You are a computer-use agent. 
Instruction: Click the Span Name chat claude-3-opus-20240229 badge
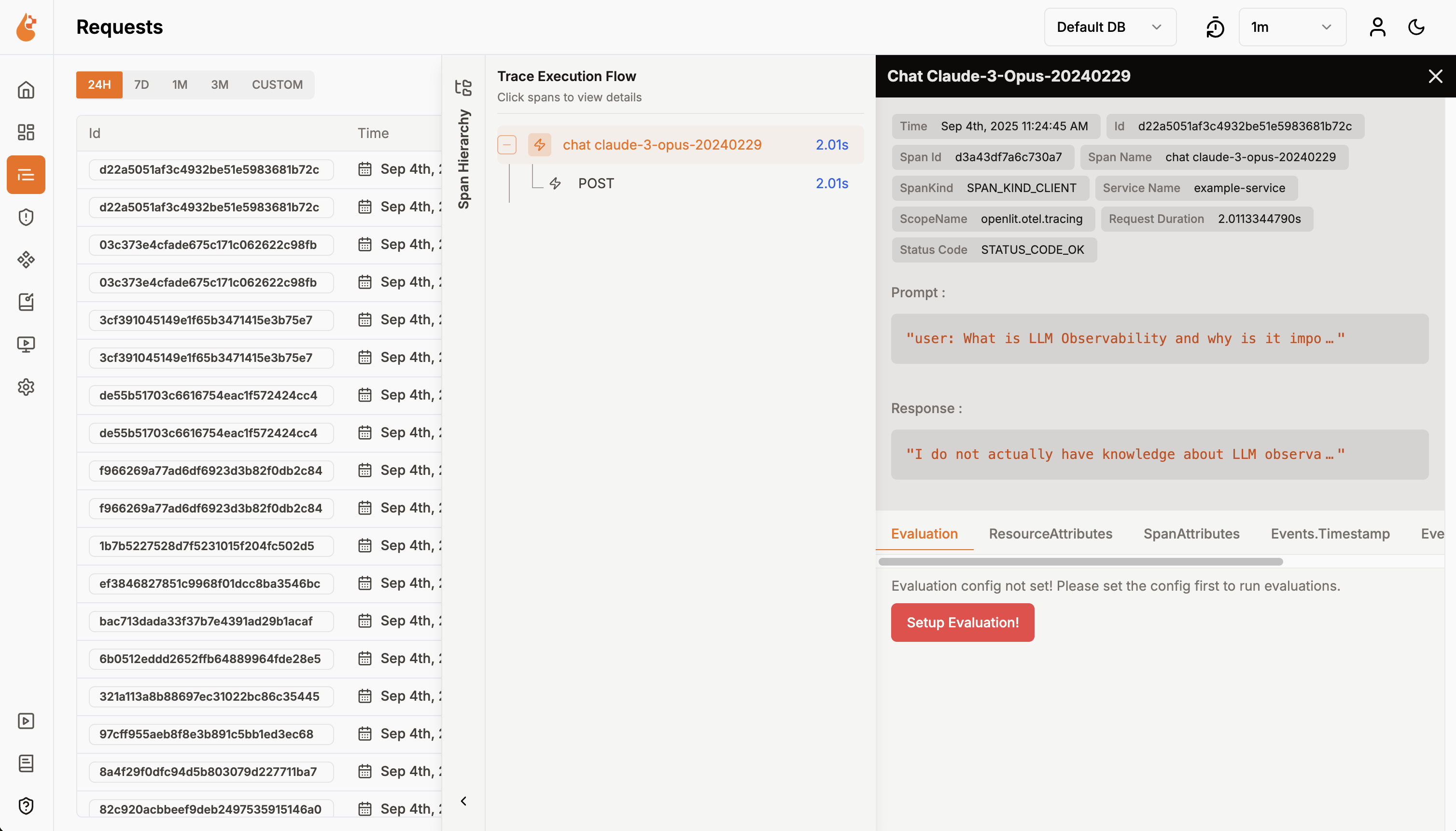click(x=1214, y=157)
